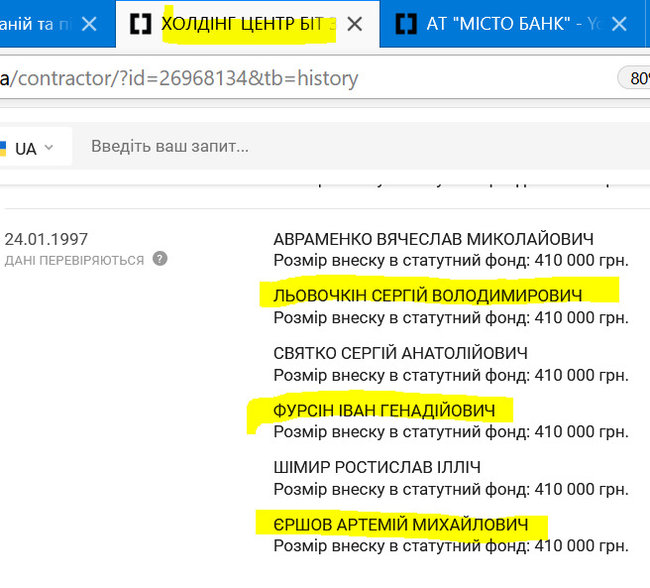
Task: Click ФУРСІН ІВАН ГЕНАДІЙОВИЧ name
Action: (384, 411)
